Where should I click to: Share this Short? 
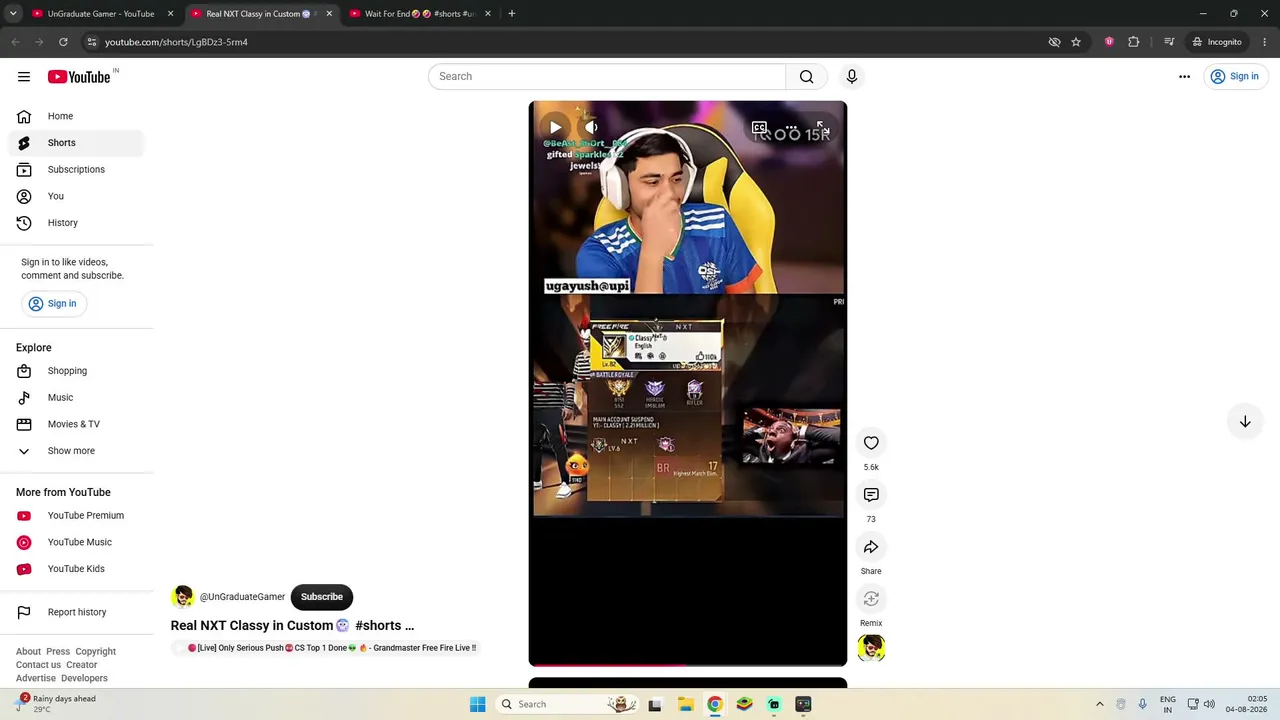[x=871, y=547]
